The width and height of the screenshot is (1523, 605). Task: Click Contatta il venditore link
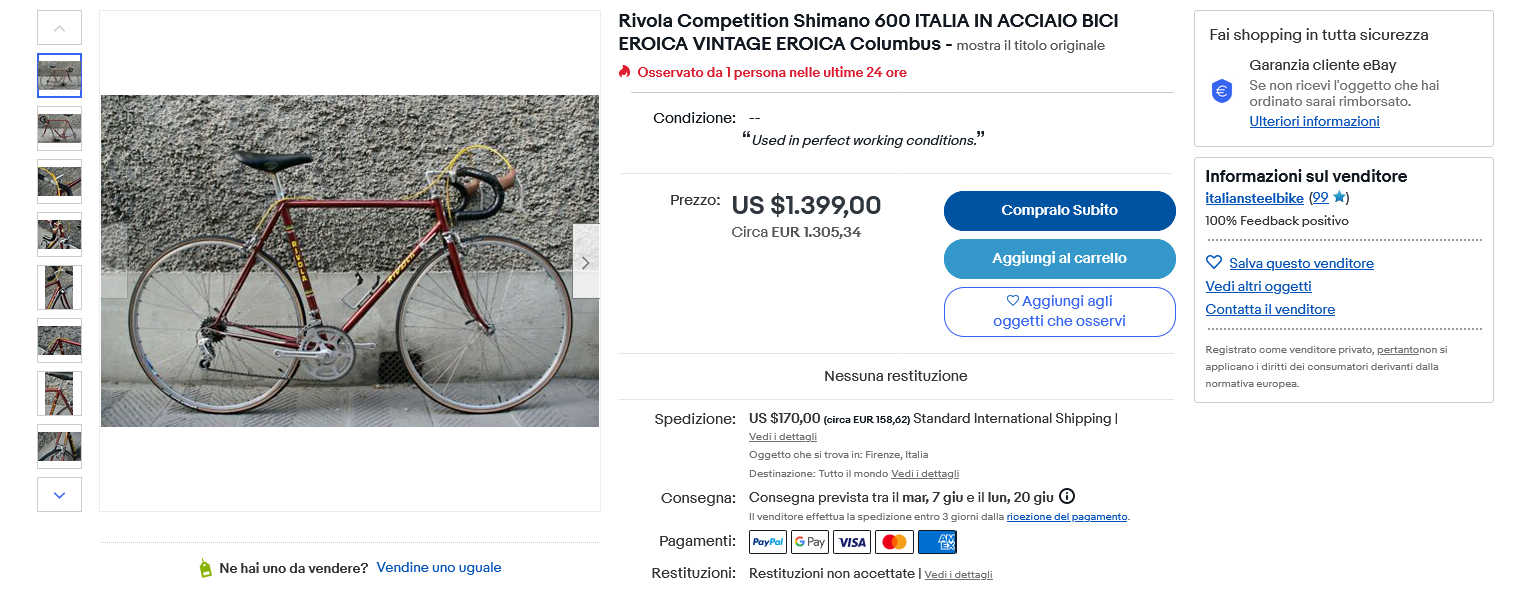[1270, 309]
